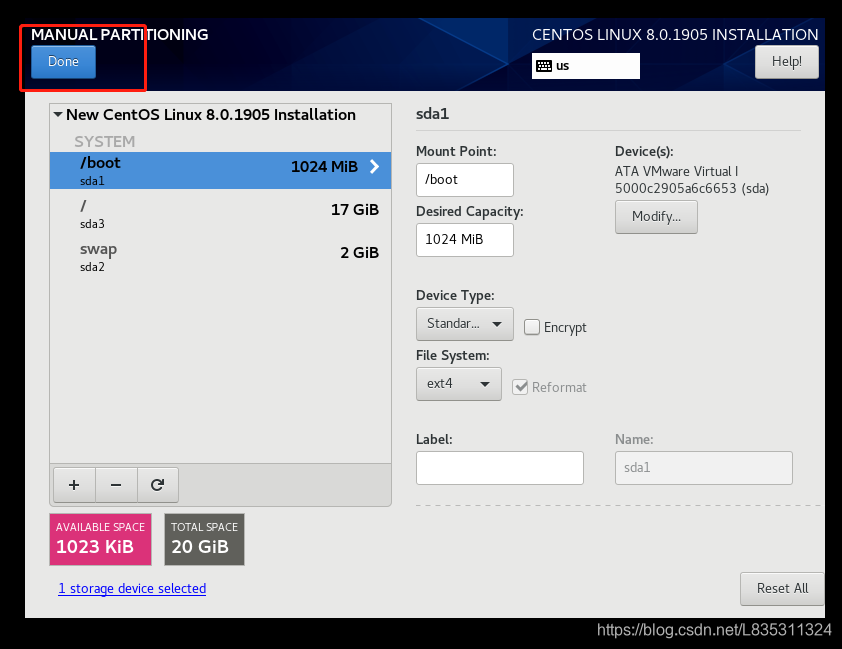Click the us keyboard layout indicator
This screenshot has width=842, height=649.
pos(585,65)
